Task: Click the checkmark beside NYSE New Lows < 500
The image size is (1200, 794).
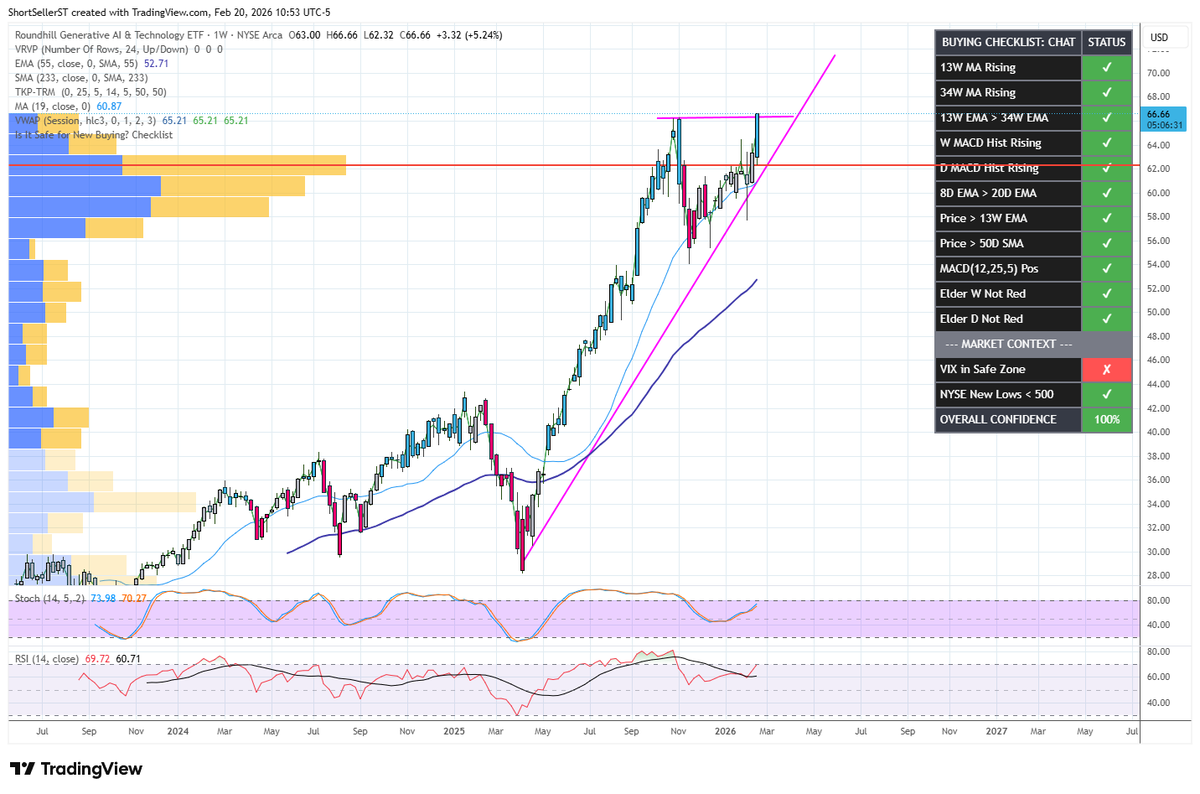Action: pos(1107,394)
